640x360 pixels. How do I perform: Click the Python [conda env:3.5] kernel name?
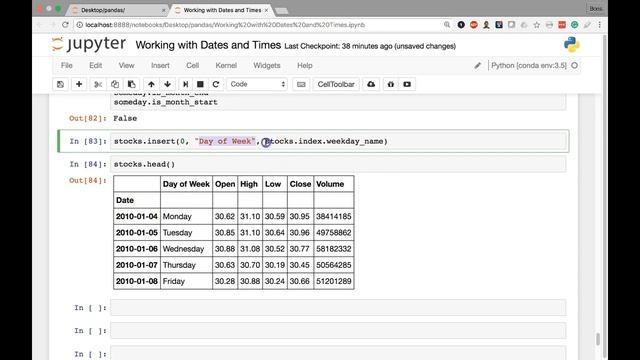tap(529, 65)
